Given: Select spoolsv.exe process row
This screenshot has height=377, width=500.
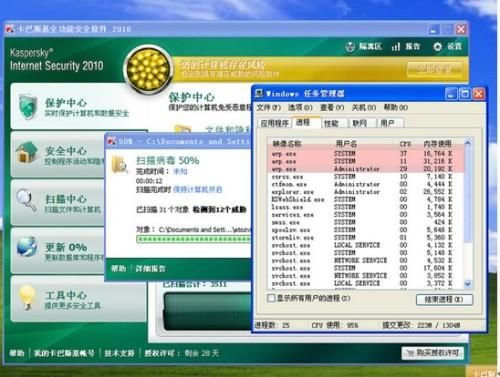Looking at the screenshot, I should coord(366,230).
